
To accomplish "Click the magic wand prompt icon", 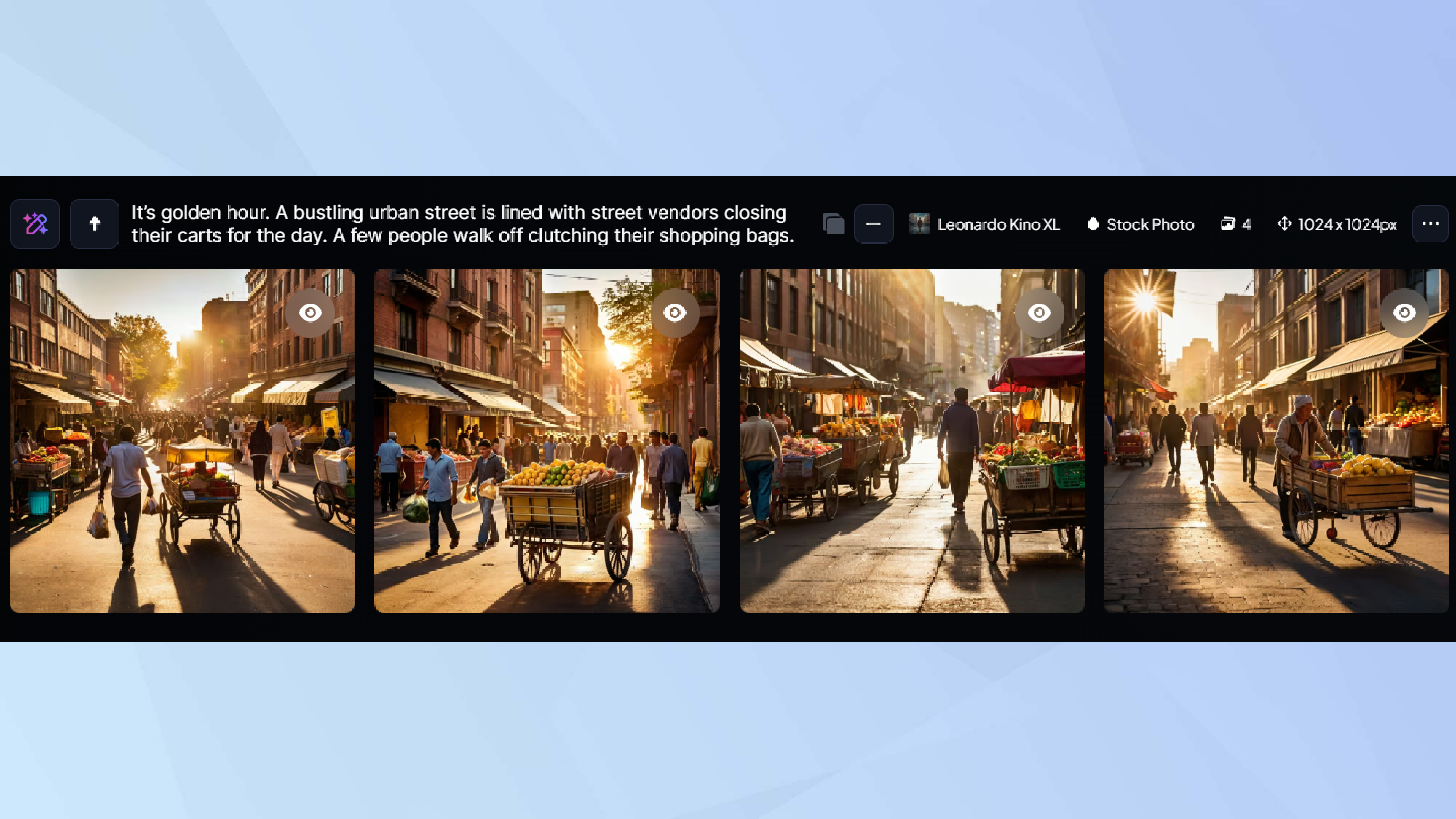I will coord(35,223).
